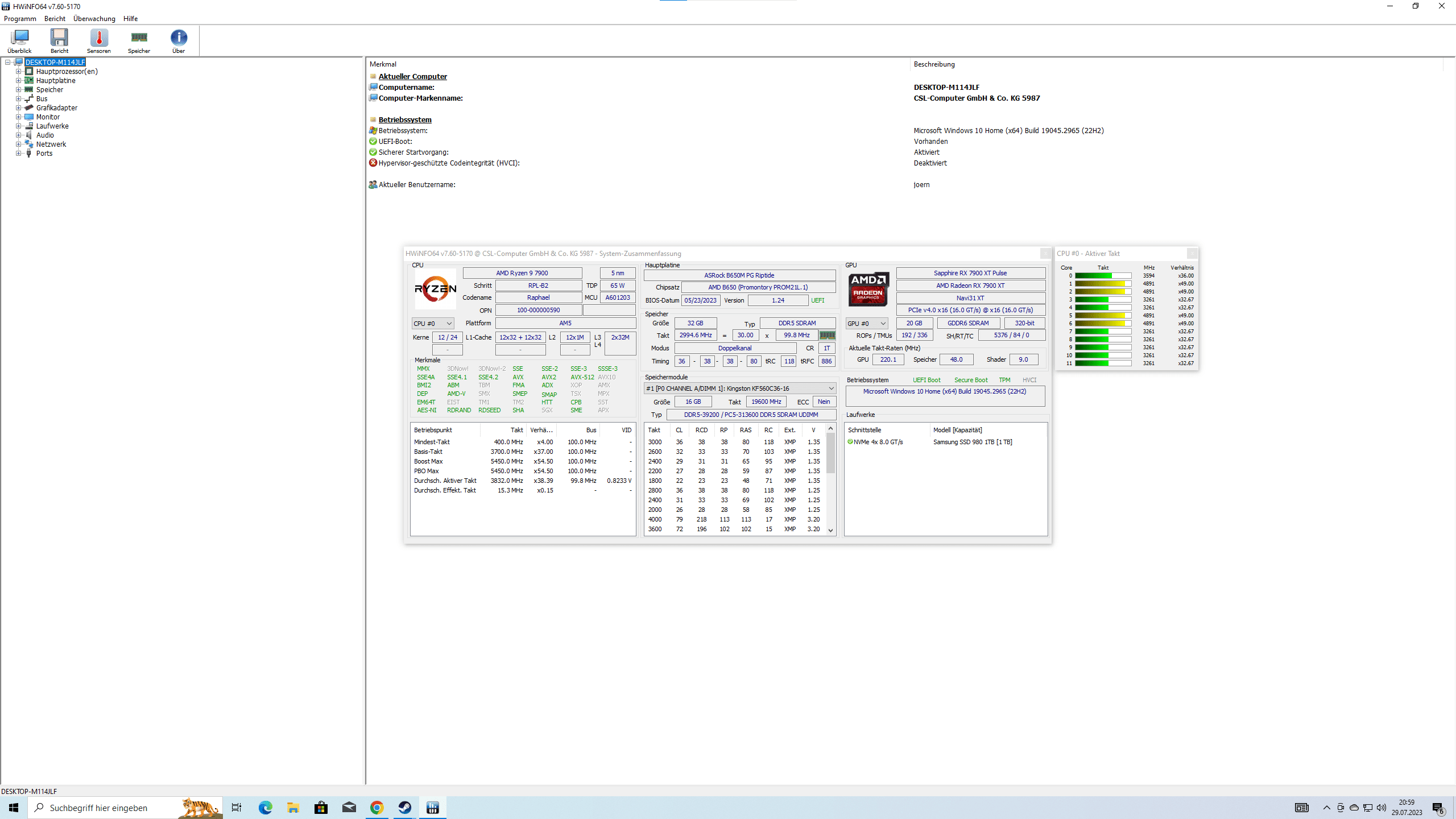This screenshot has width=1456, height=819.
Task: Click Core 0 clock bar
Action: pos(1103,276)
